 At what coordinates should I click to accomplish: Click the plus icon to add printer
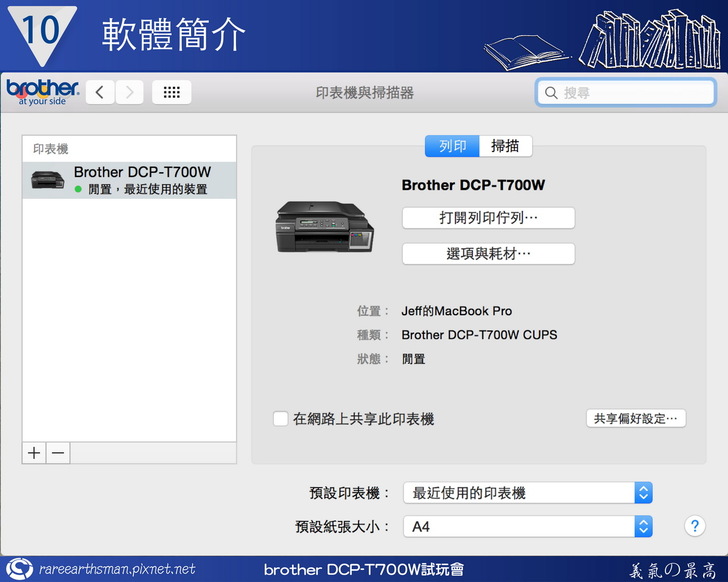pyautogui.click(x=35, y=453)
